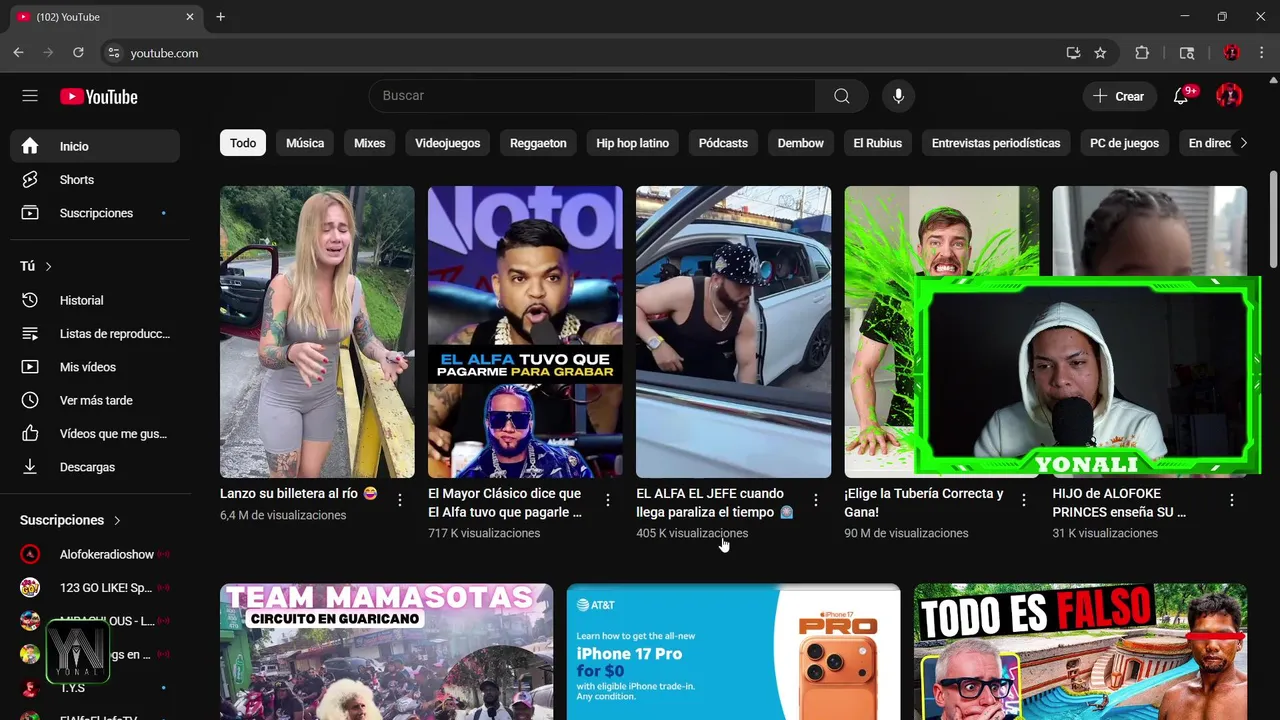Select PC de juegos chip

1124,143
